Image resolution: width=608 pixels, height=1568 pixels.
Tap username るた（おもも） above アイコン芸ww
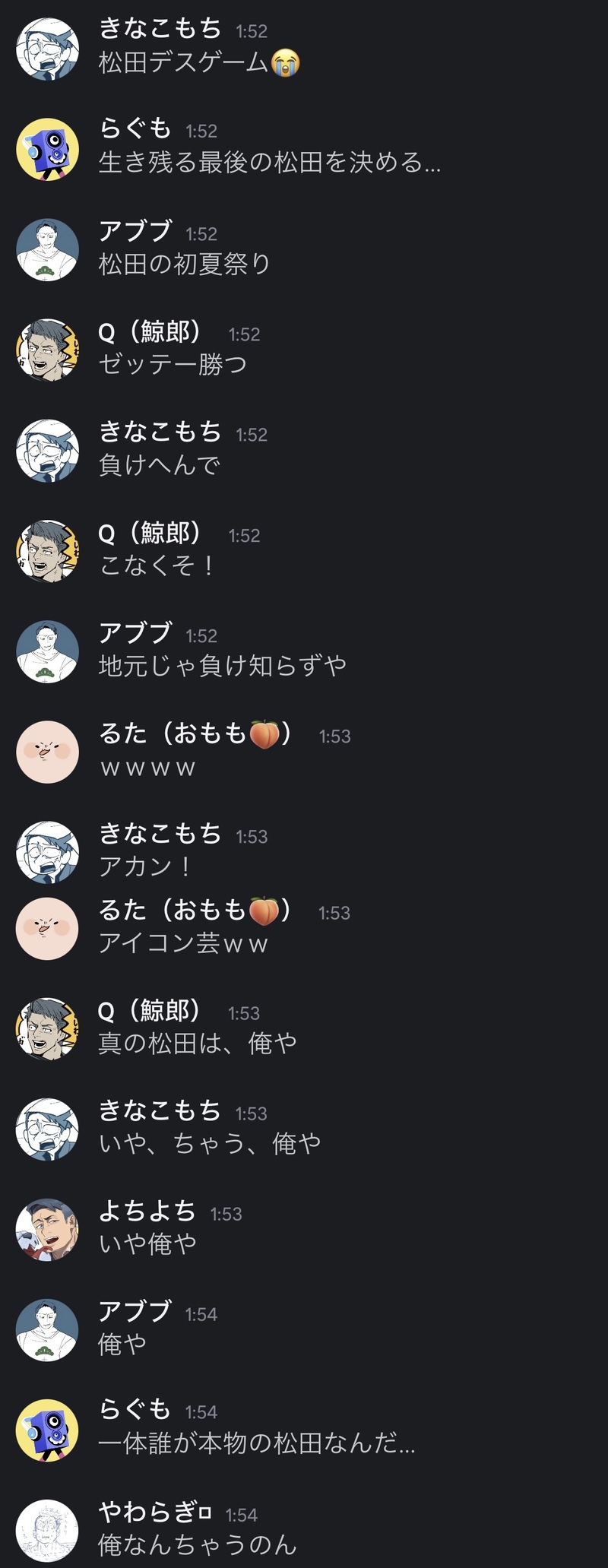tap(195, 910)
